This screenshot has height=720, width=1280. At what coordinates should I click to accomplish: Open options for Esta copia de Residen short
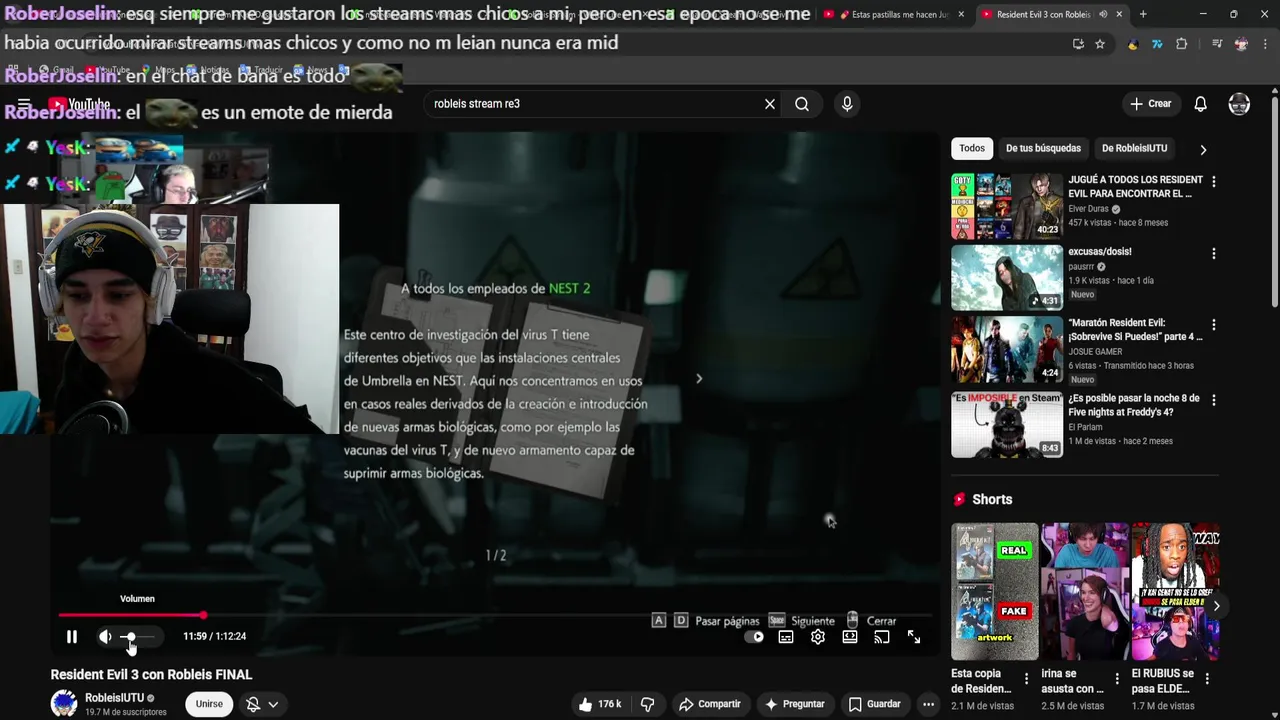tap(1026, 679)
